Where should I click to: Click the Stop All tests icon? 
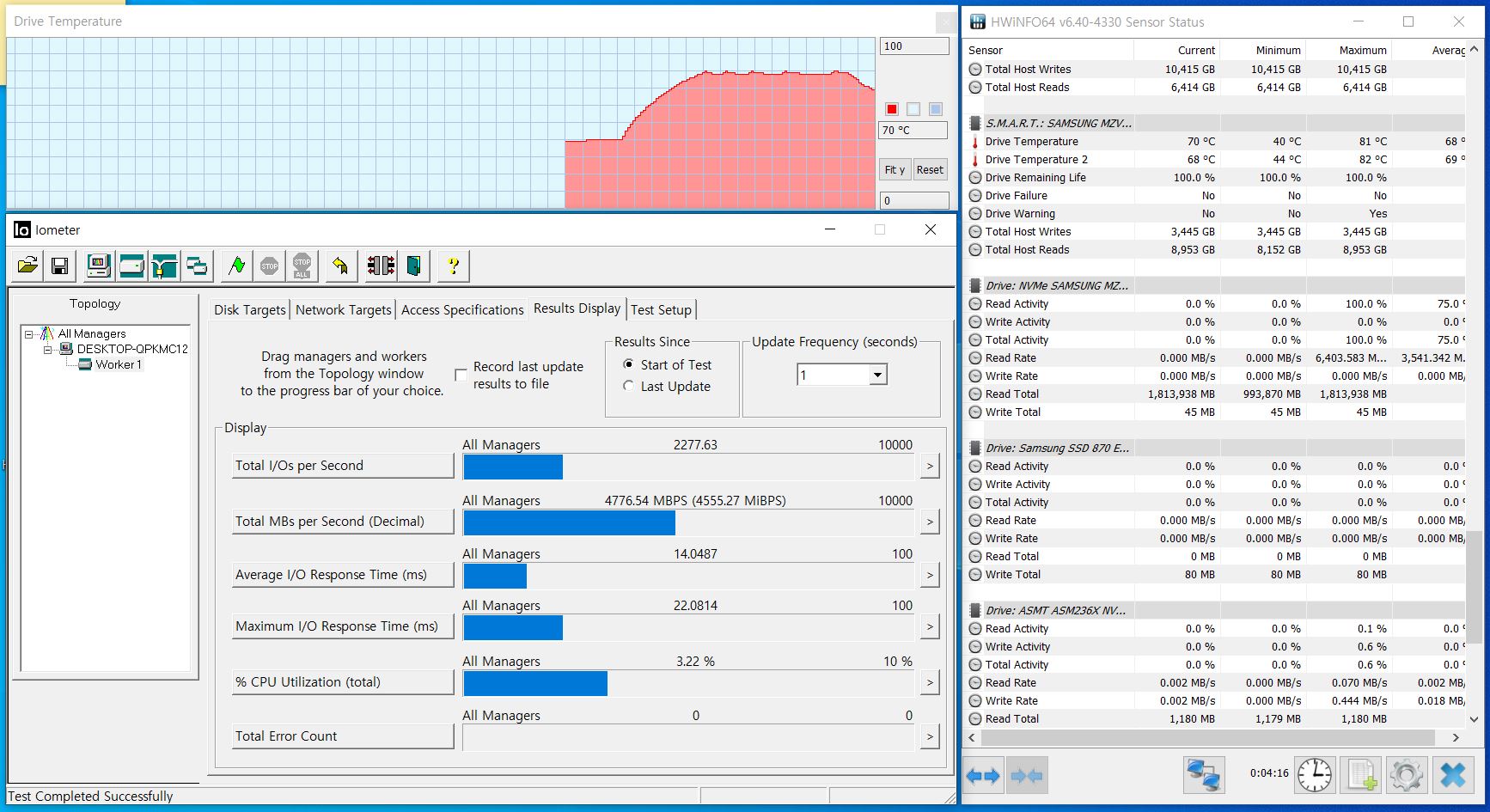(x=302, y=266)
